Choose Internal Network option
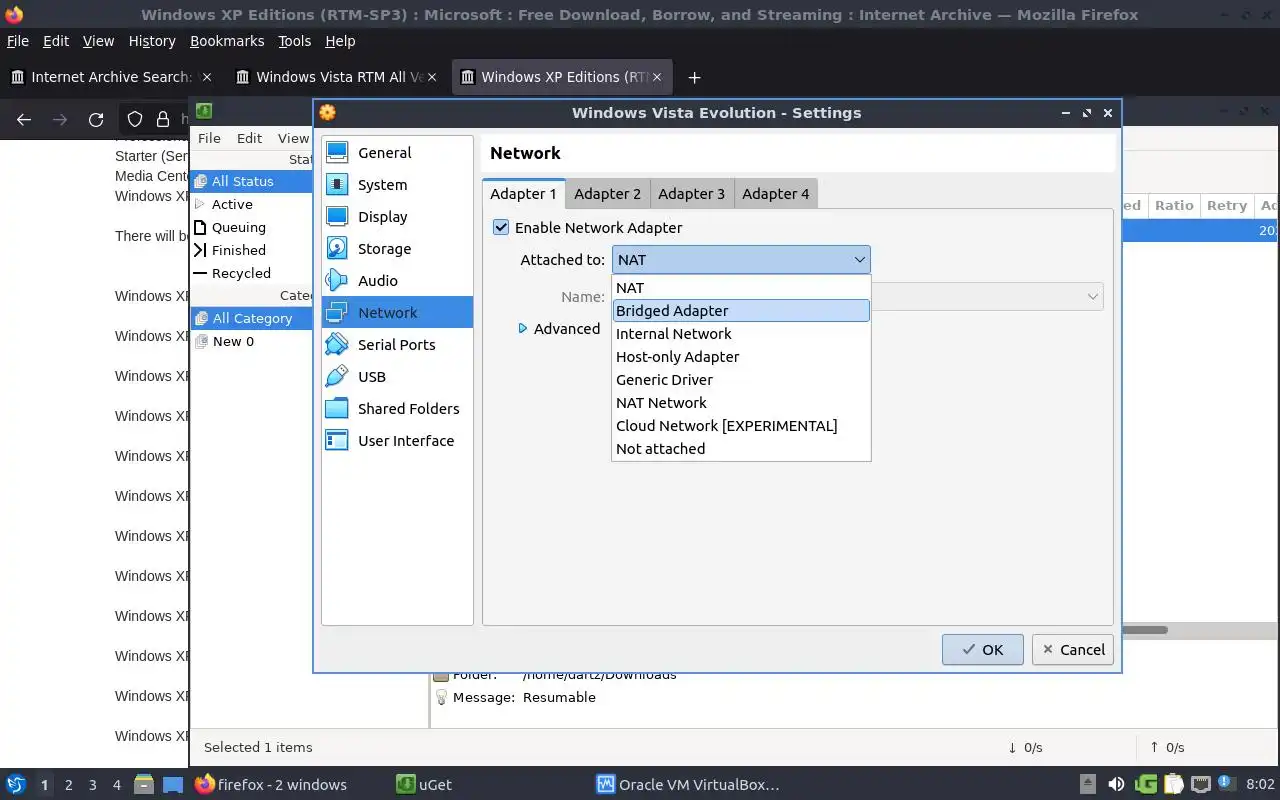Viewport: 1280px width, 800px height. [x=741, y=334]
